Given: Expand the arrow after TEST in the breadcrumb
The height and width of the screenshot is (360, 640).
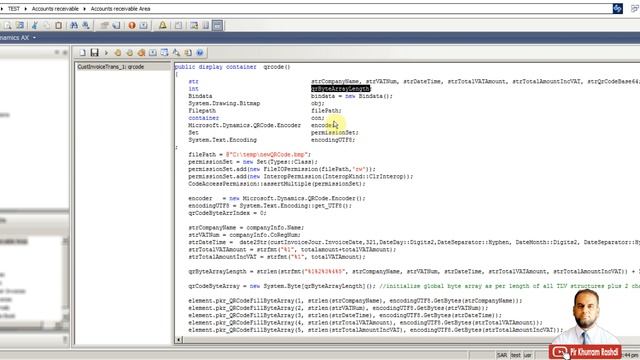Looking at the screenshot, I should coord(25,9).
